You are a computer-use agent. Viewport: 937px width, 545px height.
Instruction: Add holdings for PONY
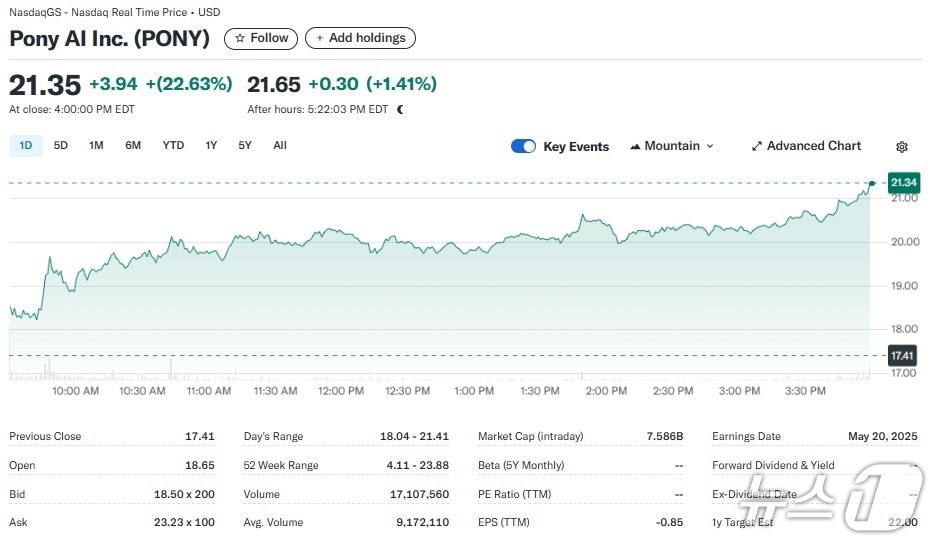pos(360,38)
